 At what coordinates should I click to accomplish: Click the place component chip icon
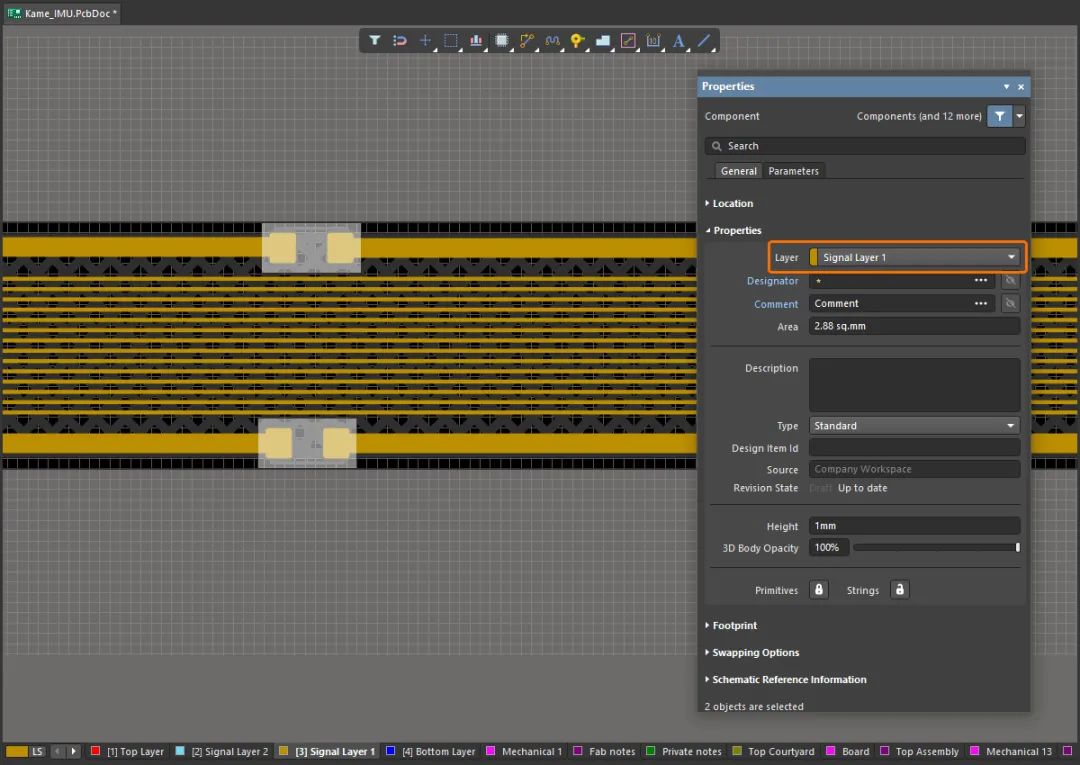[x=501, y=41]
